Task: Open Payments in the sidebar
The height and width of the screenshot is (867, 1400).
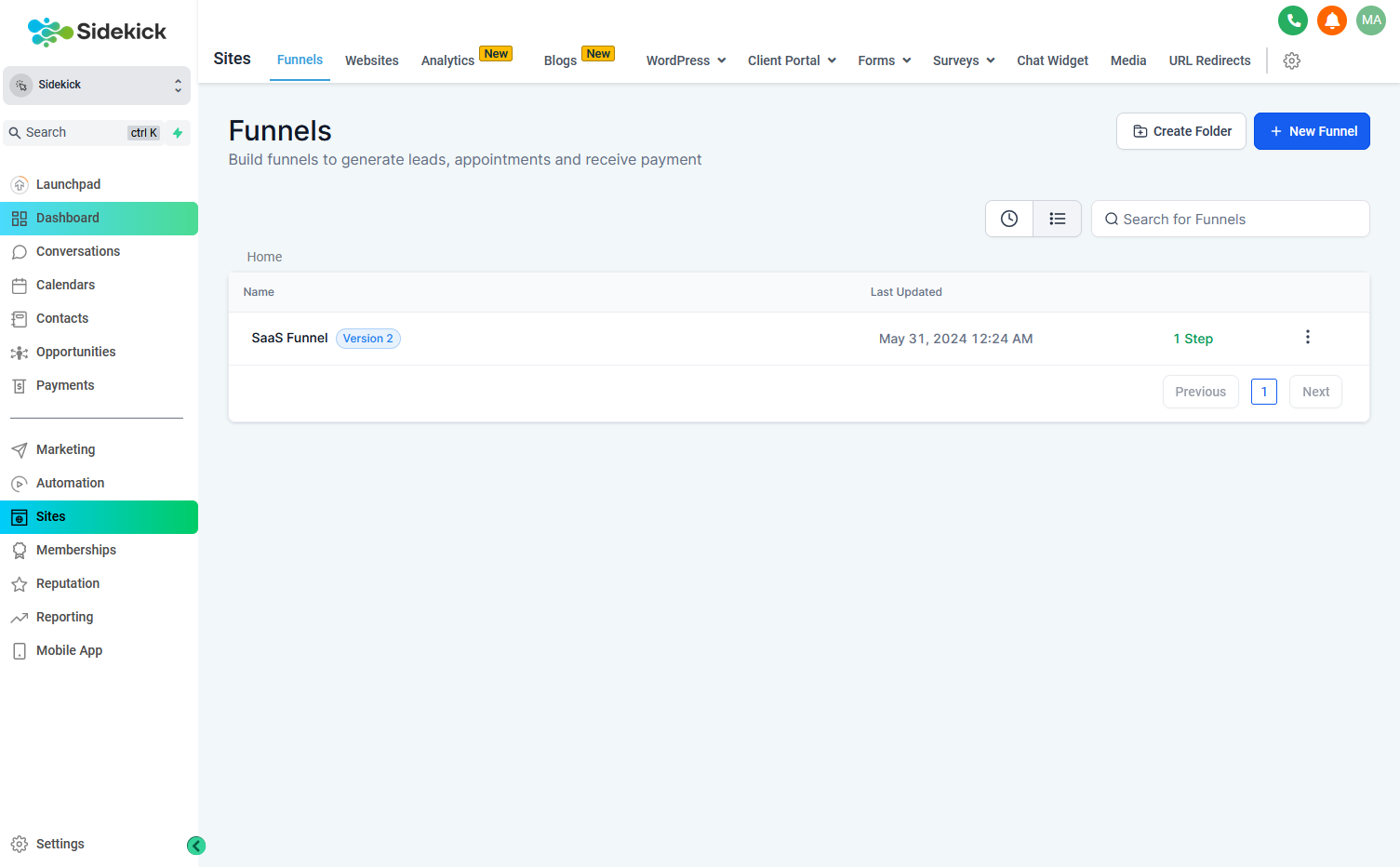Action: (99, 385)
